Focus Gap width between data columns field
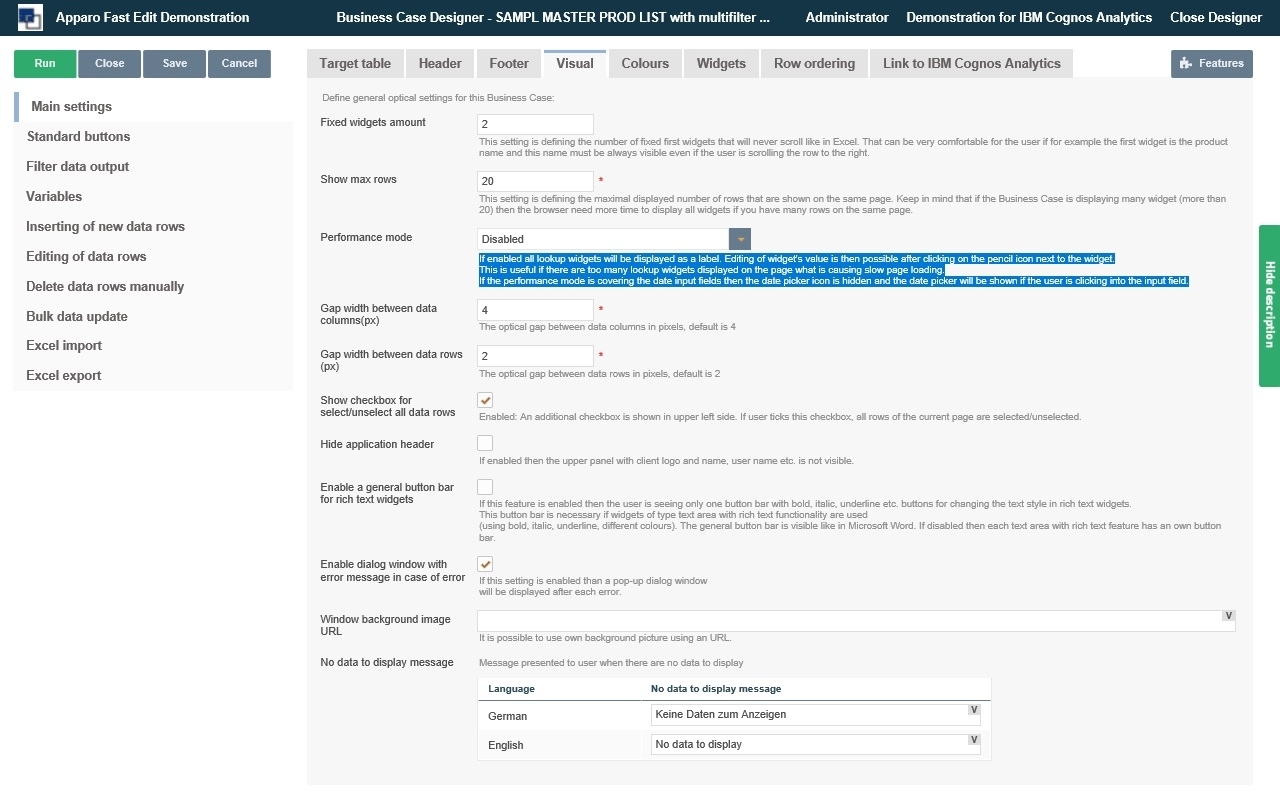 (x=536, y=310)
